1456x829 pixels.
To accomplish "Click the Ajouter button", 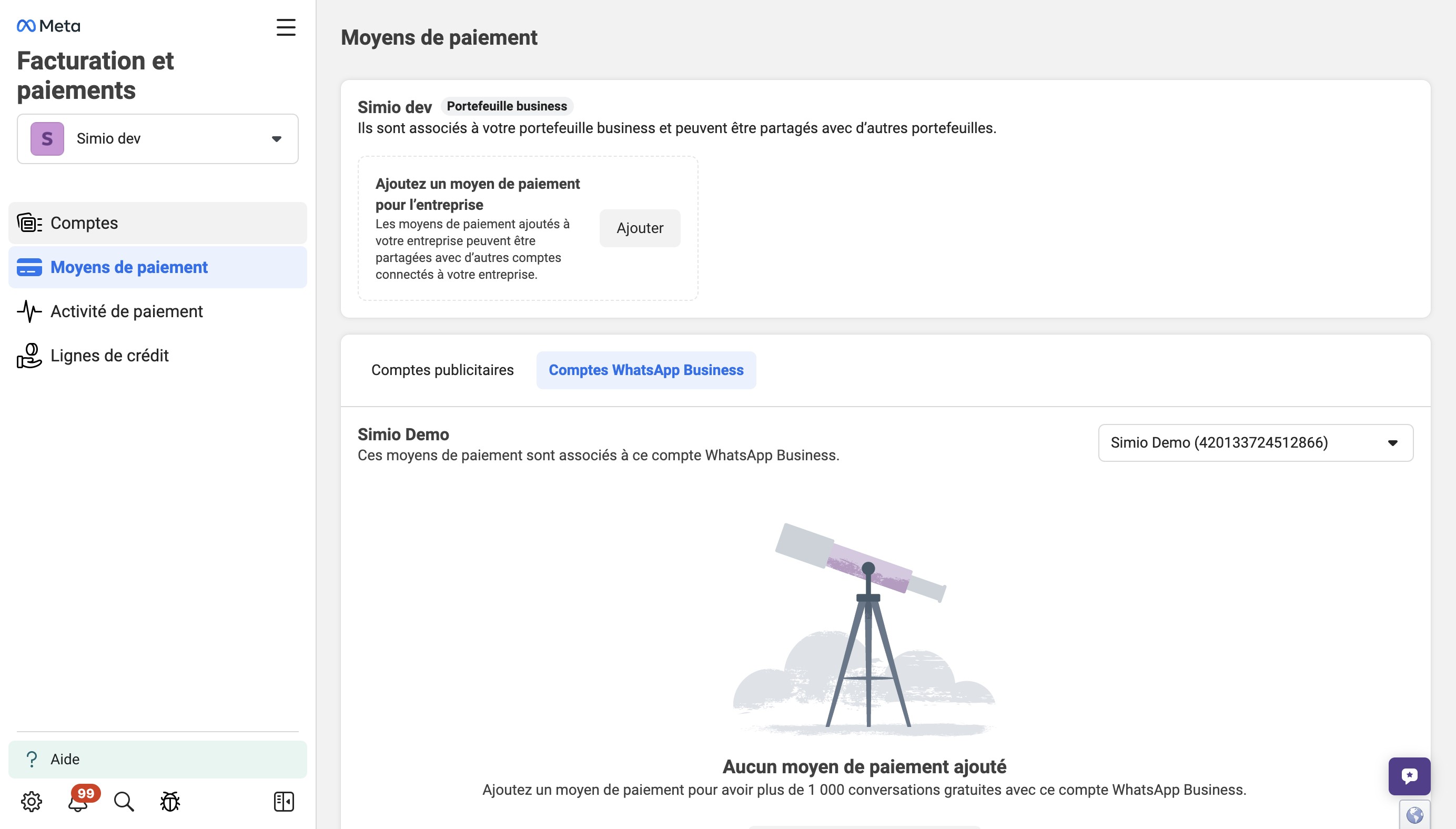I will click(x=639, y=228).
